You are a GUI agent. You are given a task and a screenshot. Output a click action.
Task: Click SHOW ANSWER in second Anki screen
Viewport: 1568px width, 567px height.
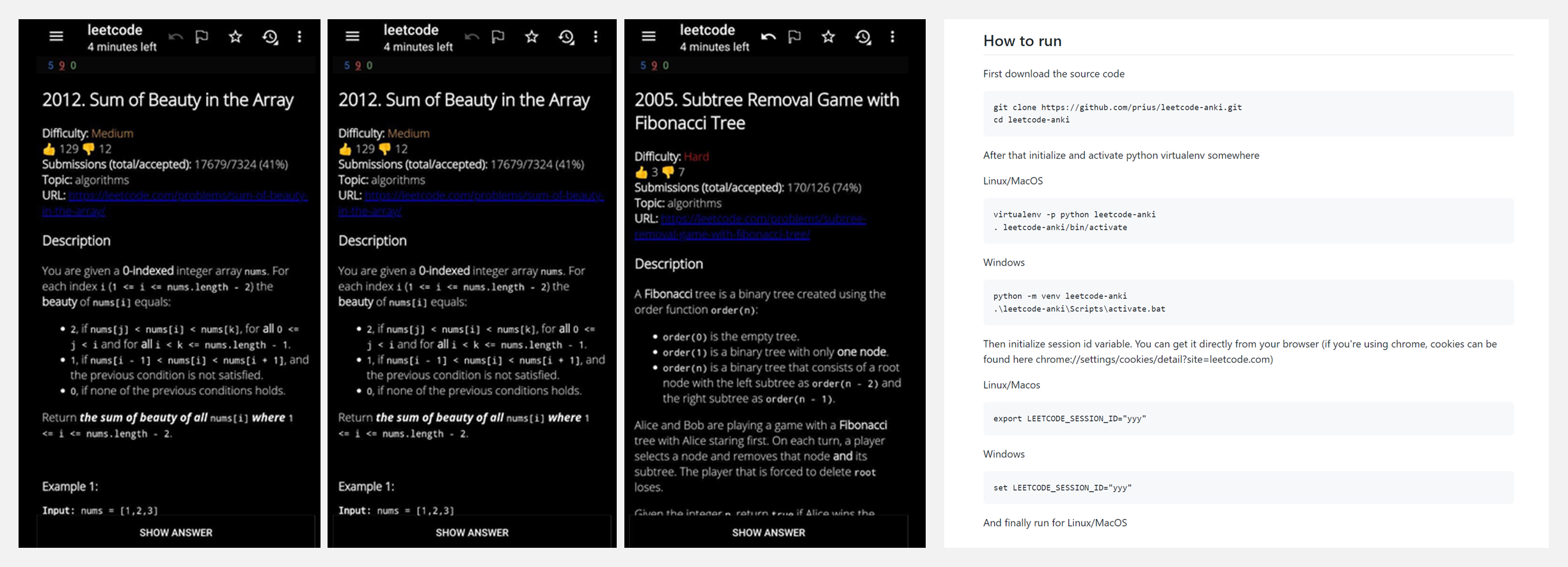click(472, 532)
